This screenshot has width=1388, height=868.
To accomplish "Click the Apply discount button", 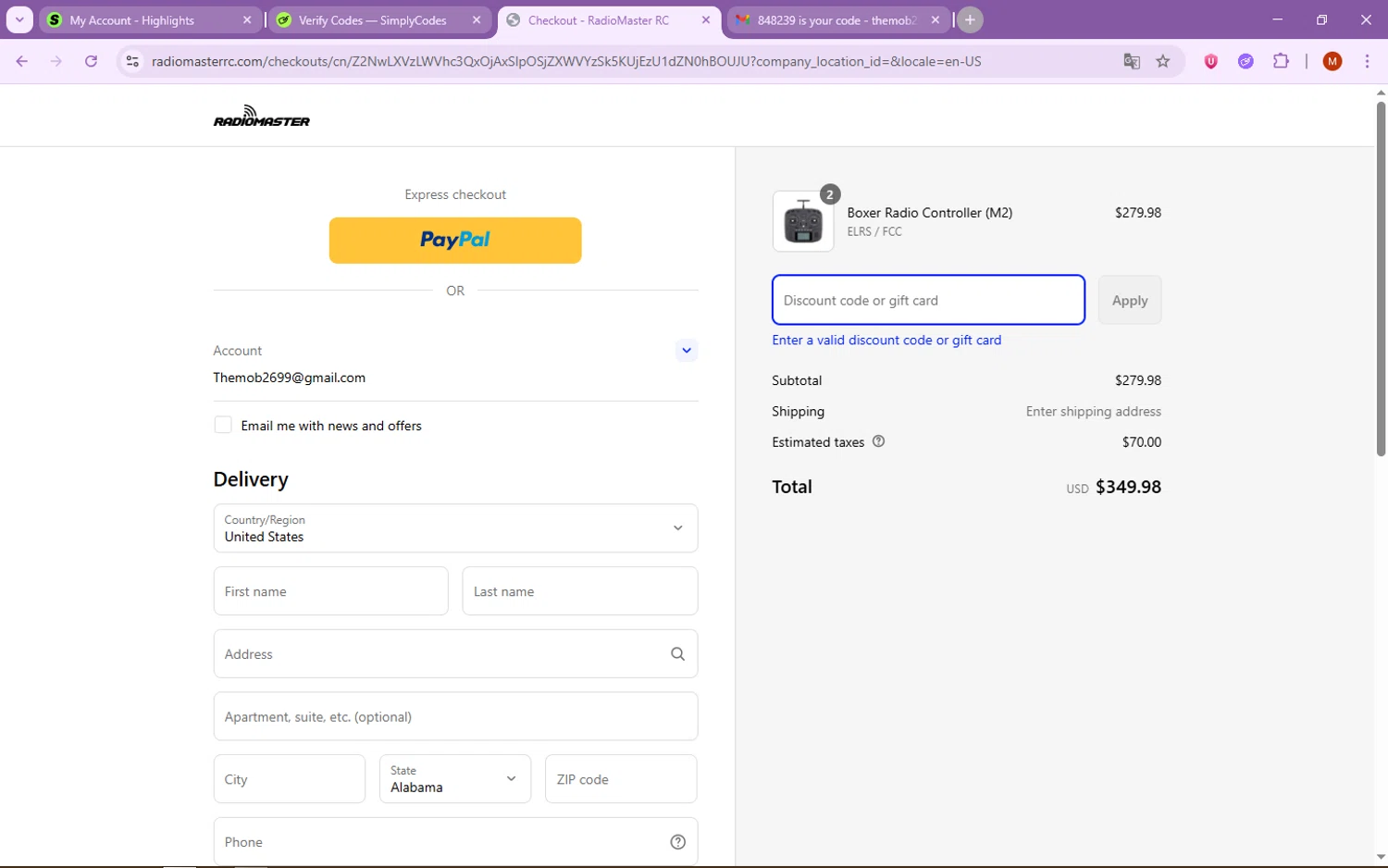I will pos(1130,301).
